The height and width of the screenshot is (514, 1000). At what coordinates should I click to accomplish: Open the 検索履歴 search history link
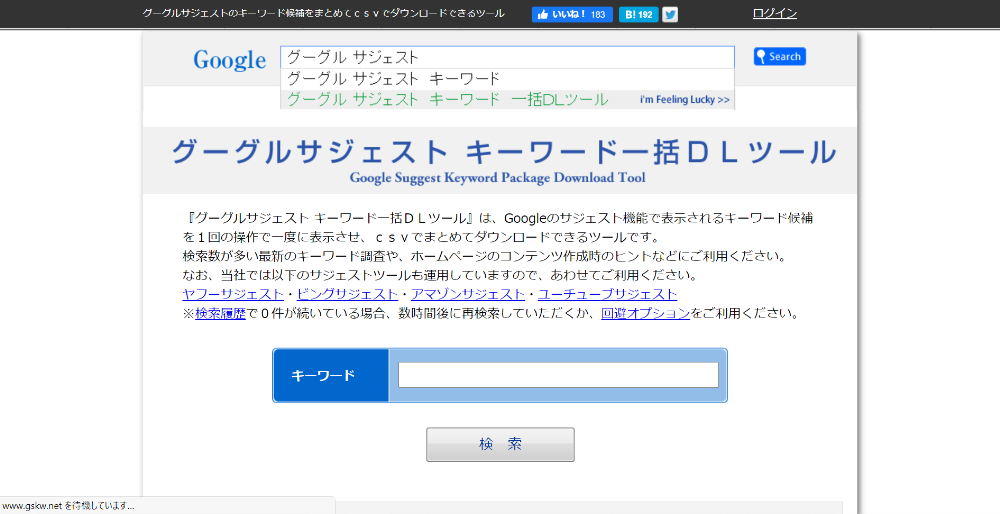(x=221, y=313)
